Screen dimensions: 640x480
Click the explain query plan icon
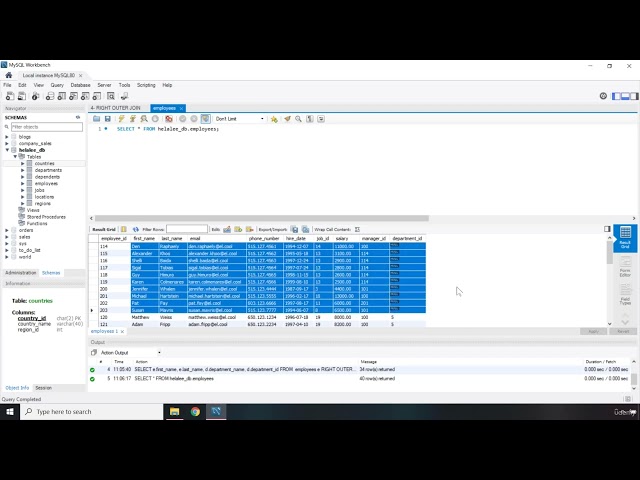click(x=144, y=119)
